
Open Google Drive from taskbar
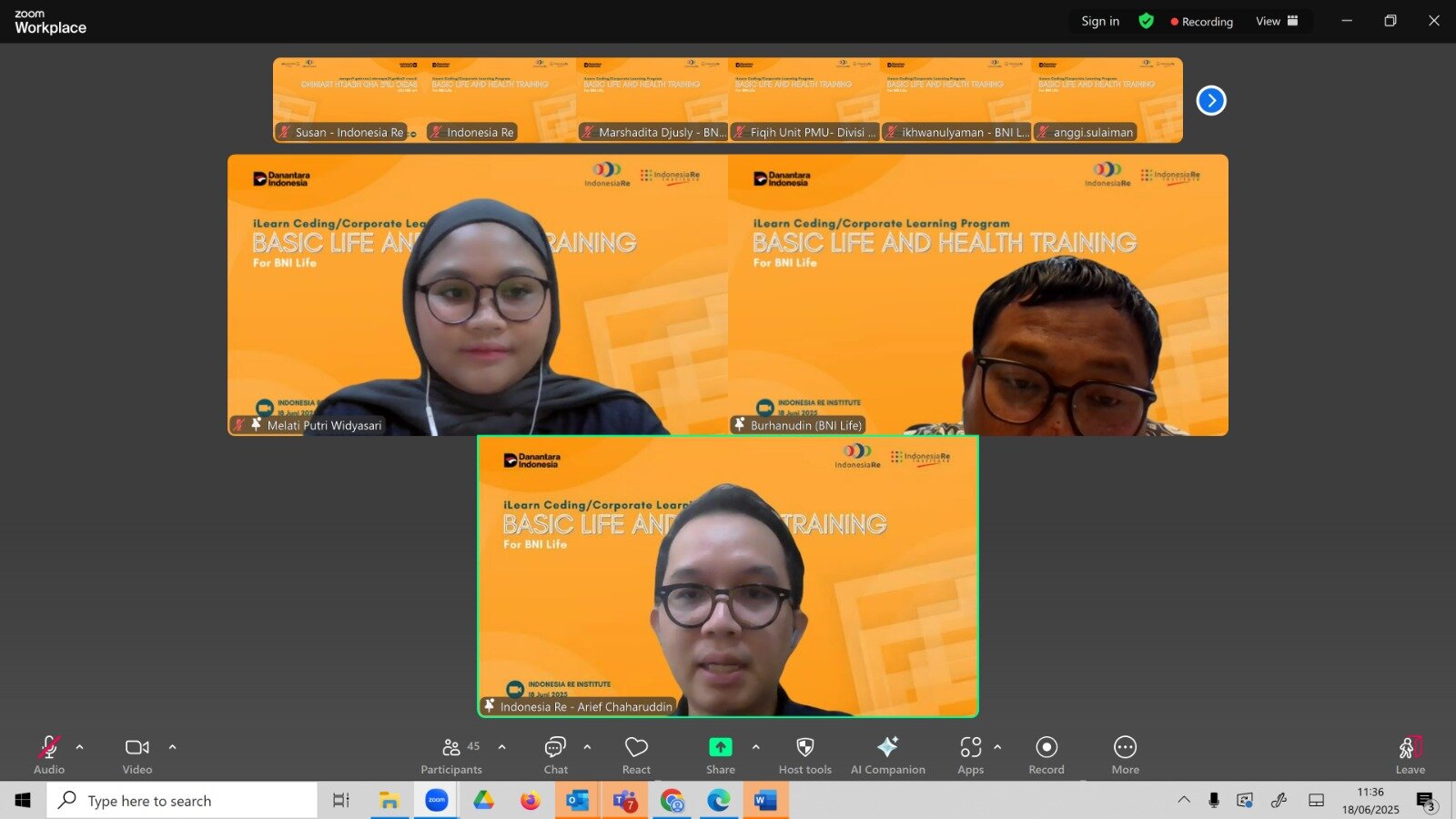click(483, 800)
